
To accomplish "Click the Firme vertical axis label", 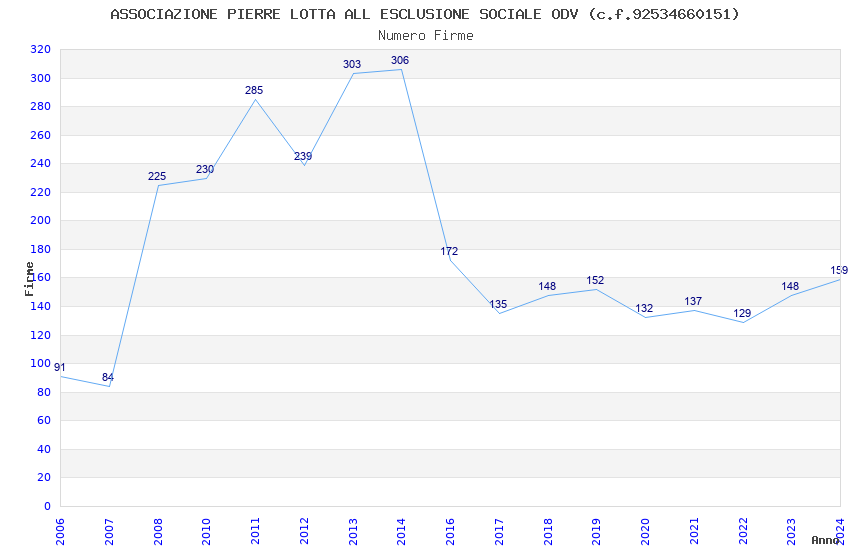I will [x=29, y=279].
